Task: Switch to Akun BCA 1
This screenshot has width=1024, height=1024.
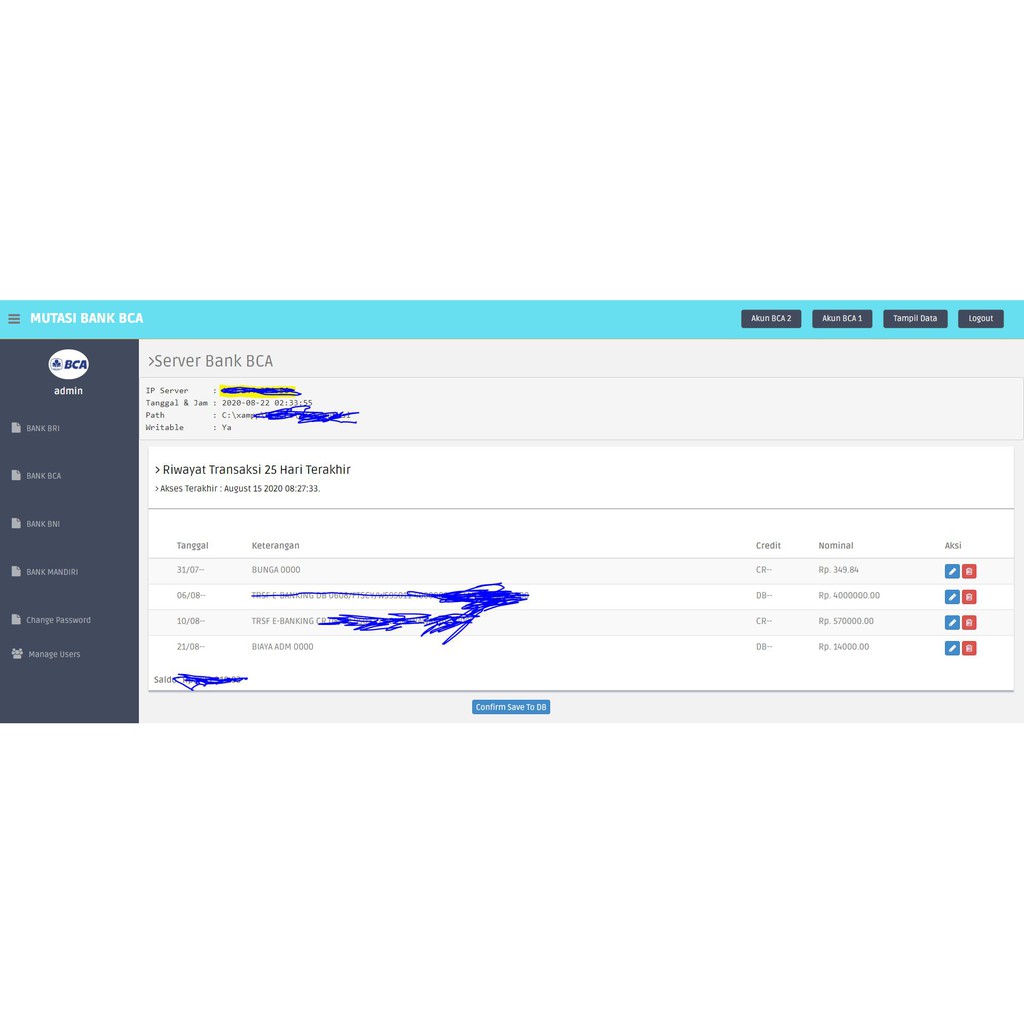Action: click(x=842, y=319)
